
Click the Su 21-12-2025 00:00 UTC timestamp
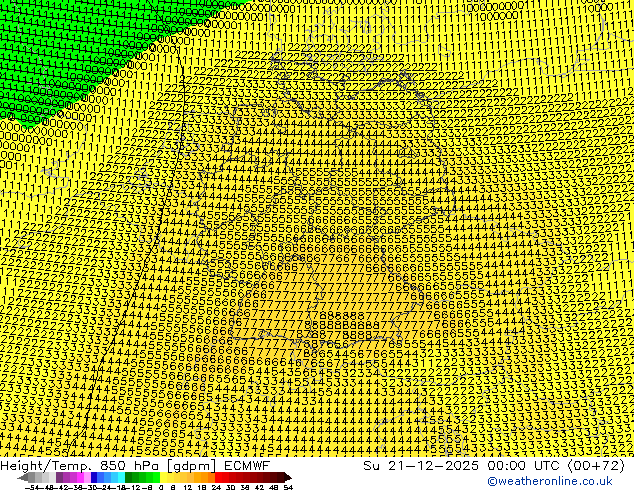click(x=494, y=465)
